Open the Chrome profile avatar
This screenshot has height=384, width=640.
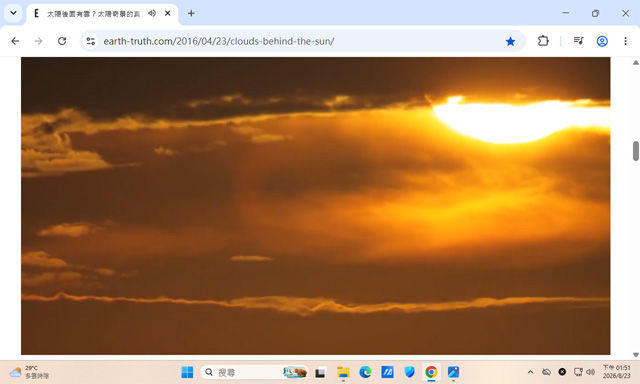coord(602,41)
